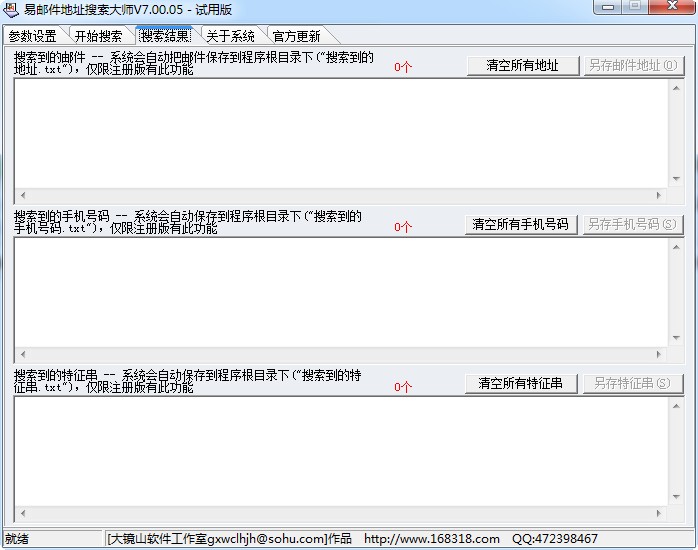Click the red 0个 count for emails
Image resolution: width=698 pixels, height=550 pixels.
tap(403, 67)
